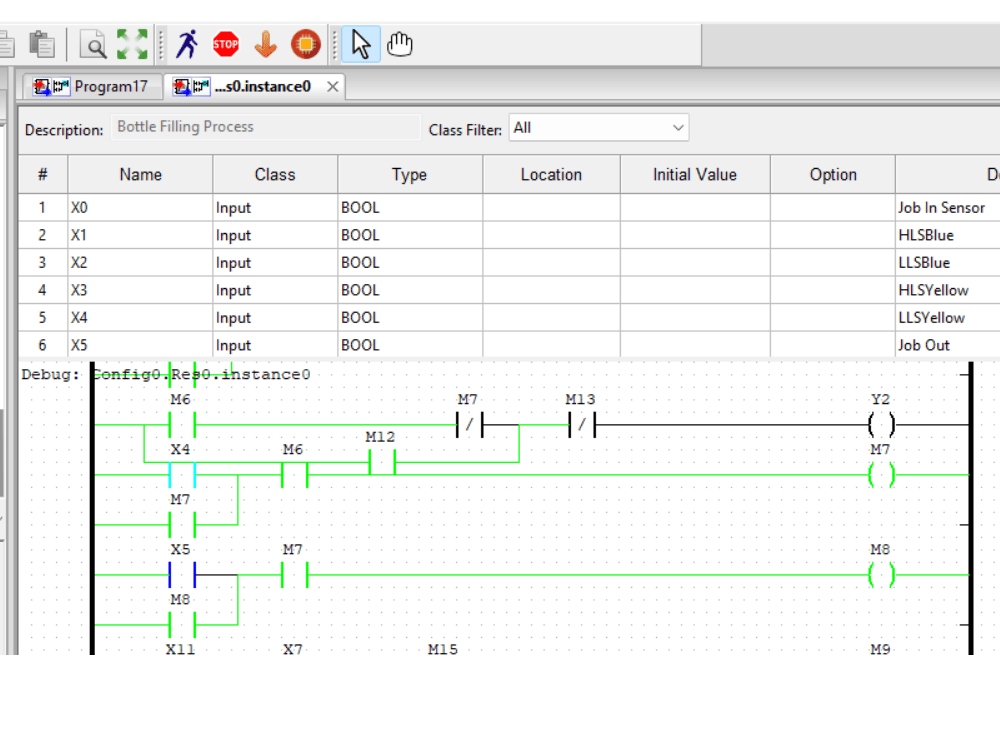Open the Class Filter dropdown
The width and height of the screenshot is (1000, 750).
[598, 127]
